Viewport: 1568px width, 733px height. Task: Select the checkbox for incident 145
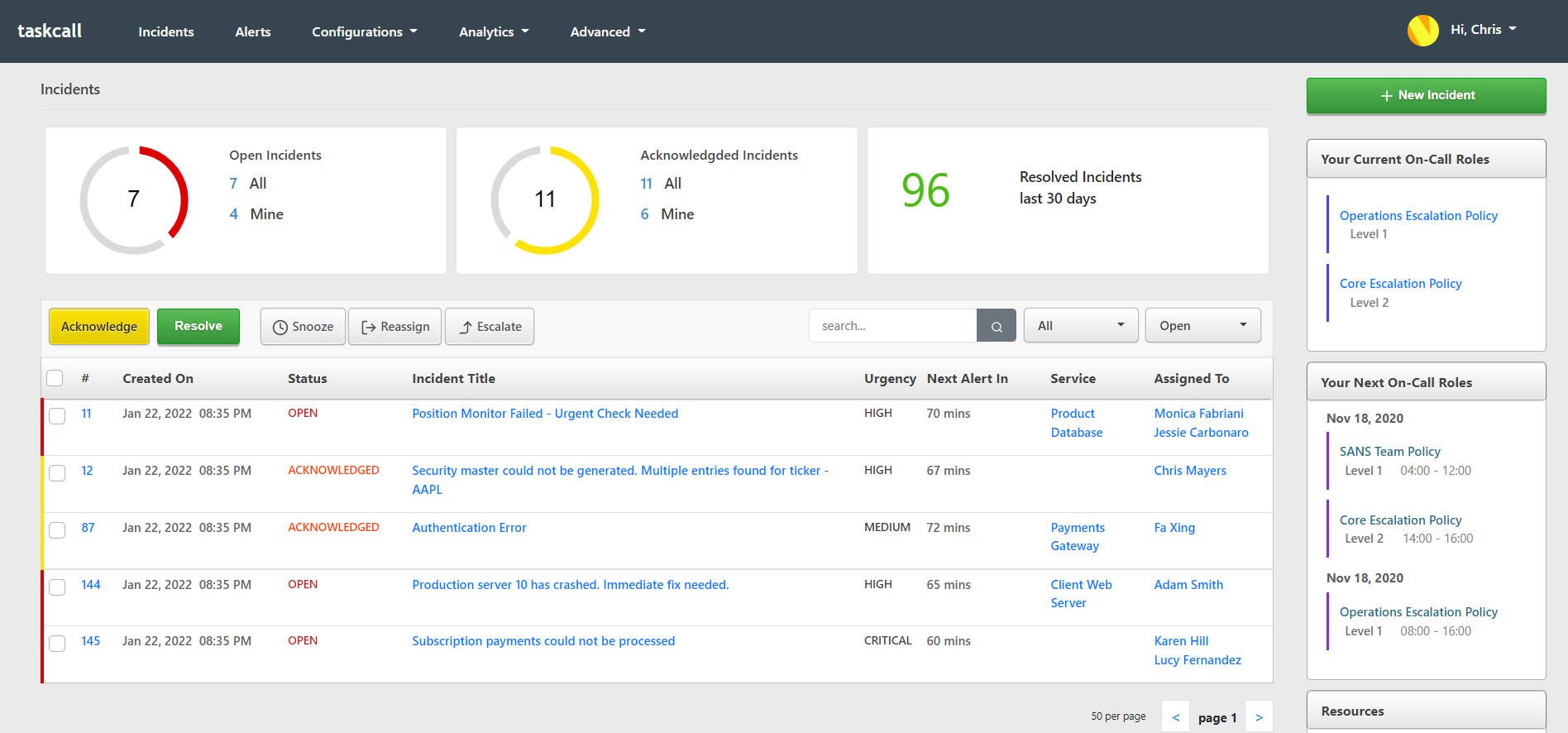[57, 643]
